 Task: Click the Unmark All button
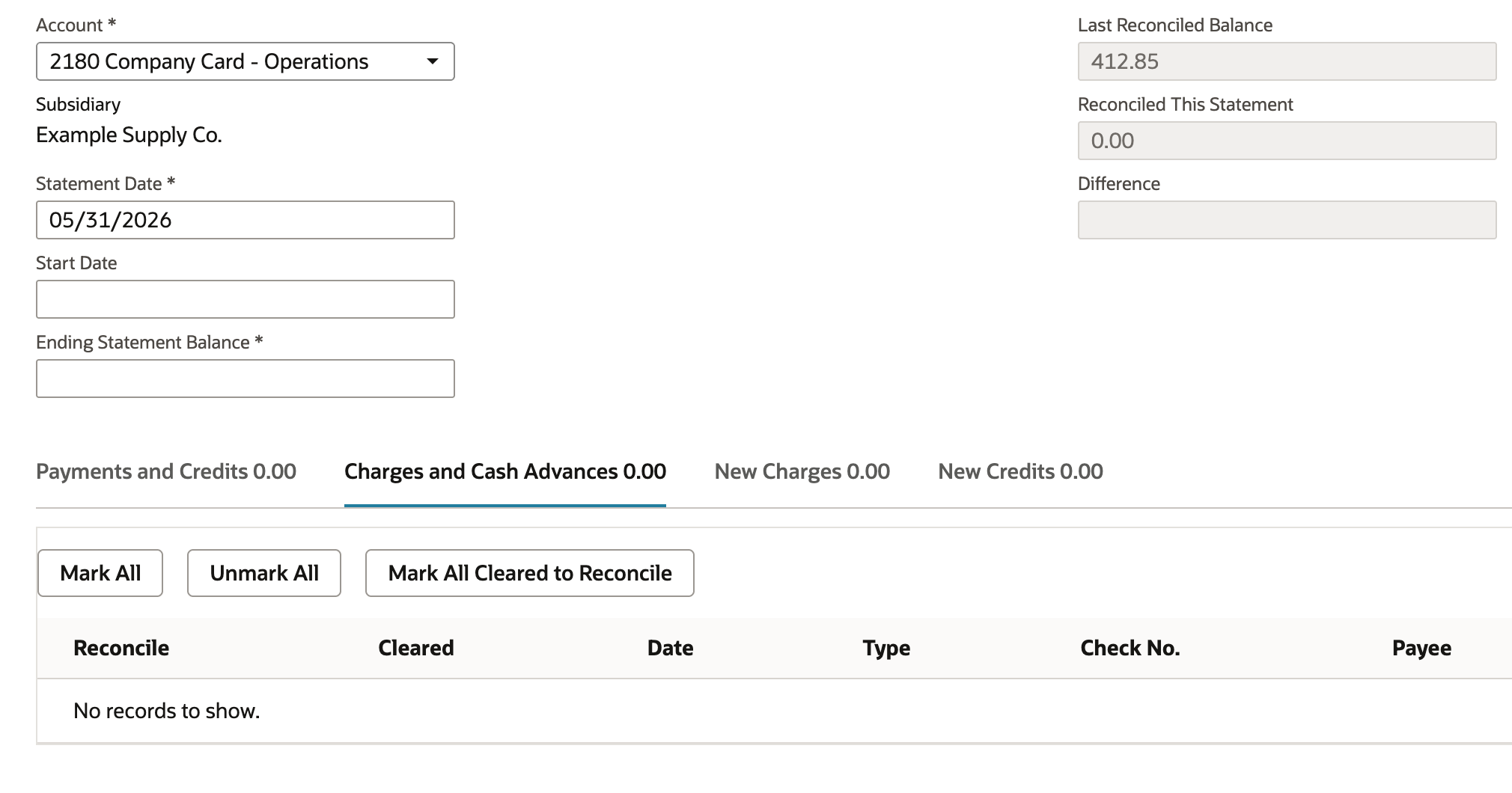coord(264,573)
